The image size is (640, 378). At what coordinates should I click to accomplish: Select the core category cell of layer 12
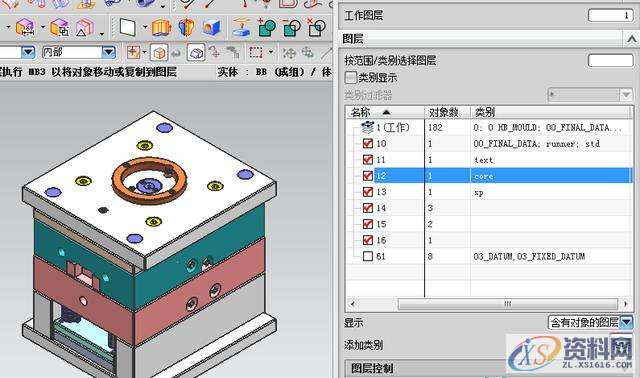click(x=551, y=176)
